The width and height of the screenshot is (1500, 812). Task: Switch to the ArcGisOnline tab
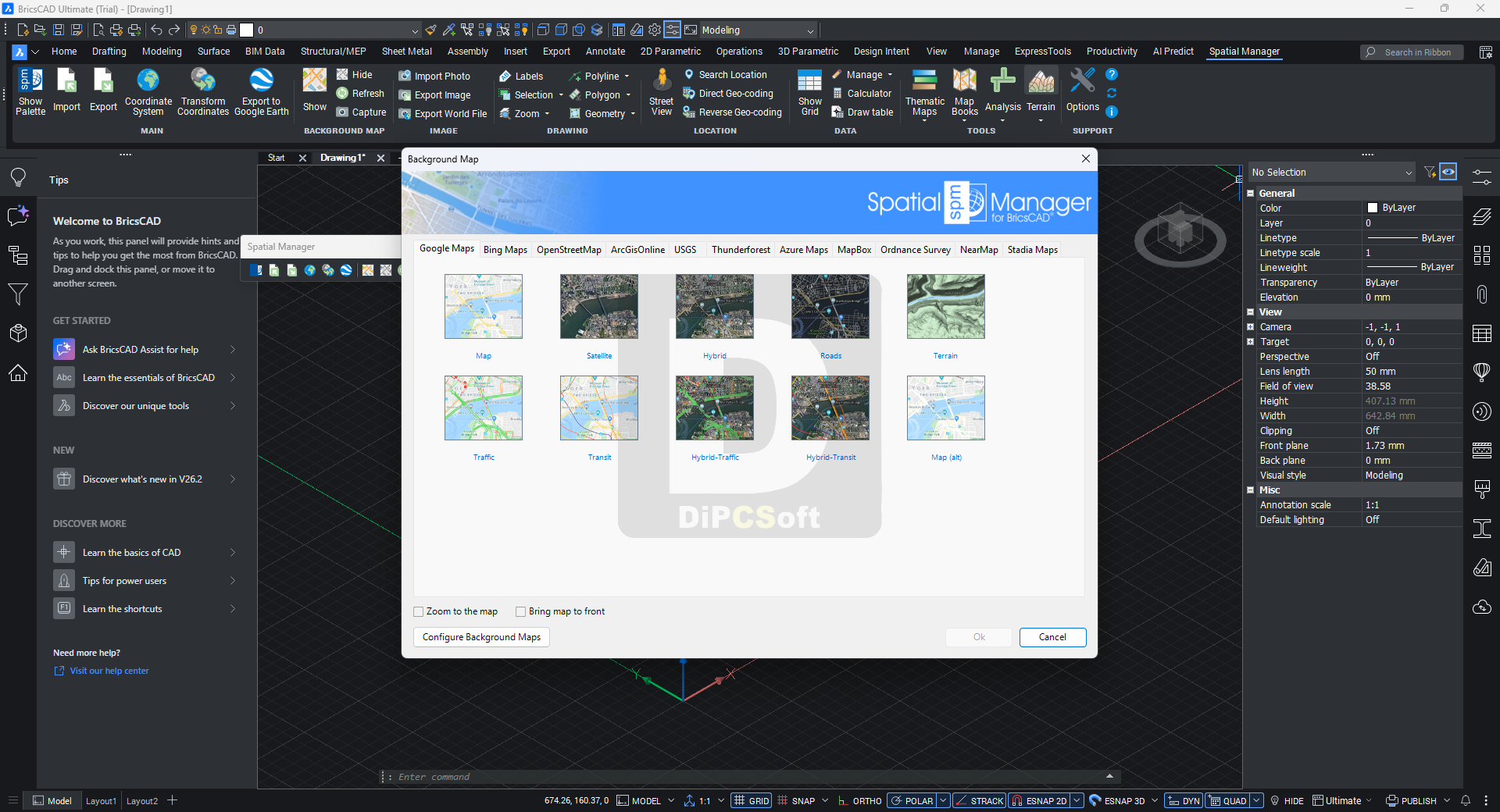(x=637, y=250)
